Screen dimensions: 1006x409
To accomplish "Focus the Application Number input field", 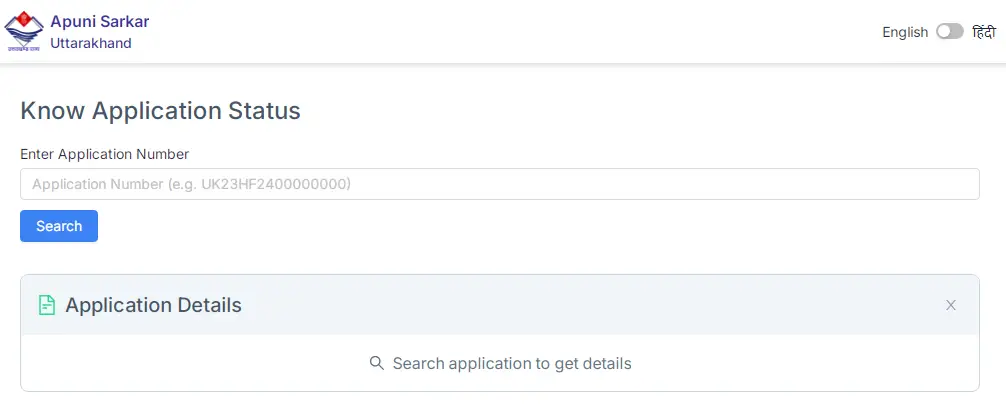I will (500, 184).
